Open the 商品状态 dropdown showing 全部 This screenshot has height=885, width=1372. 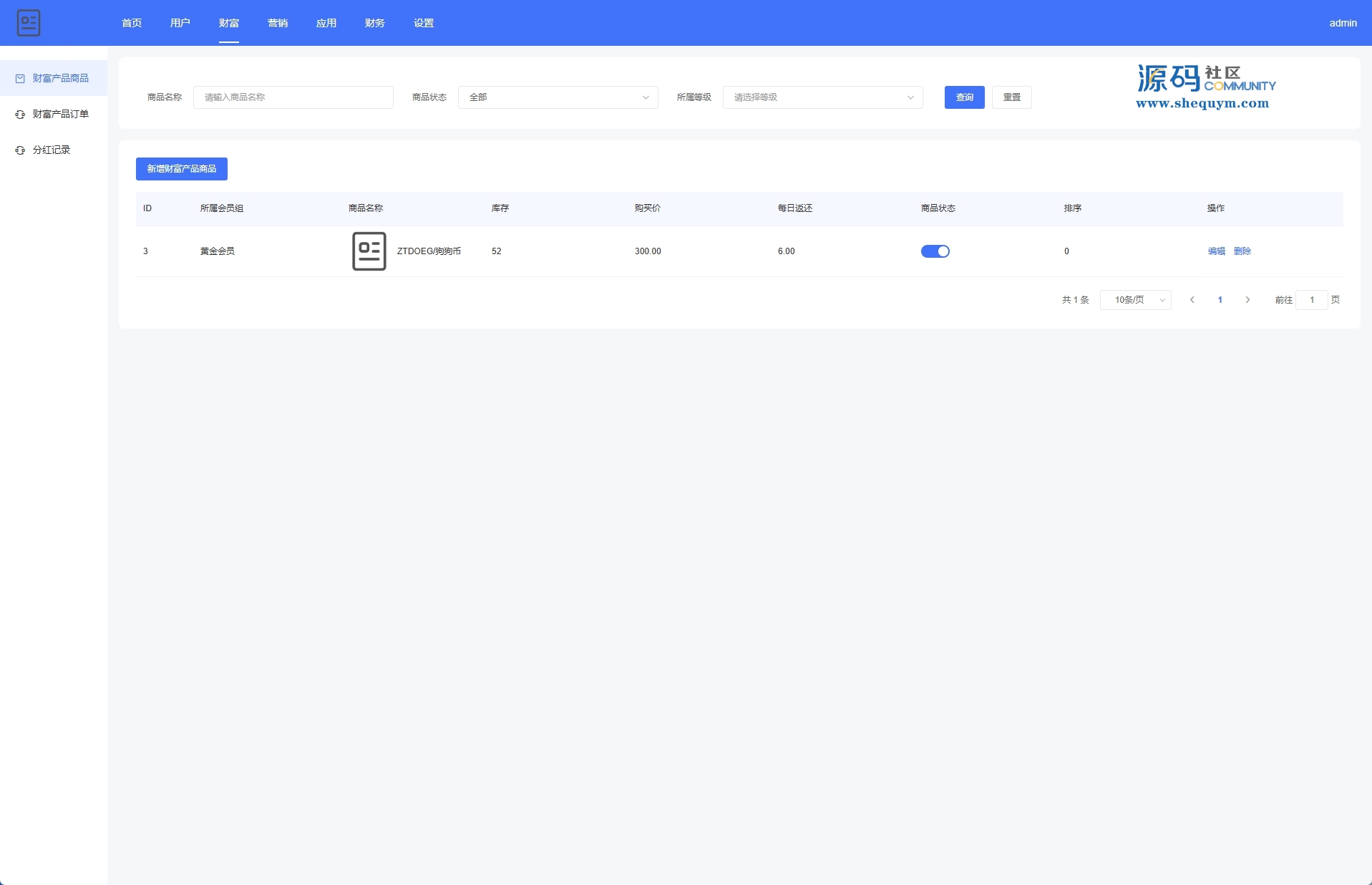(x=558, y=97)
